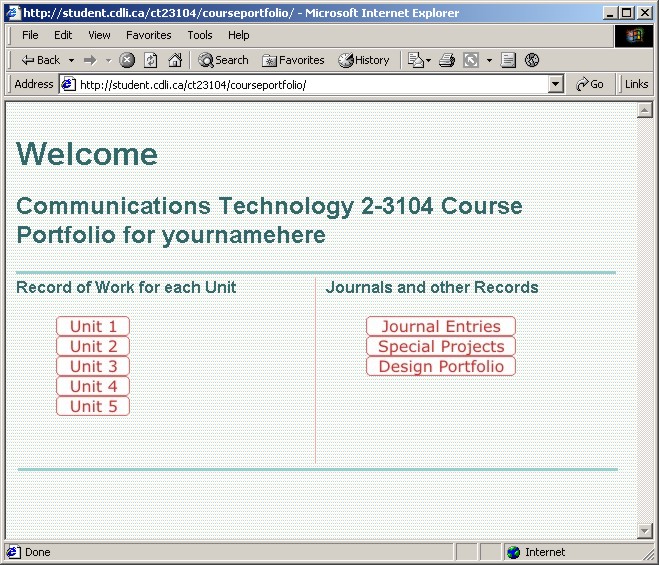Click the scrollbar down arrow
Viewport: 659px width, 565px height.
[x=645, y=531]
